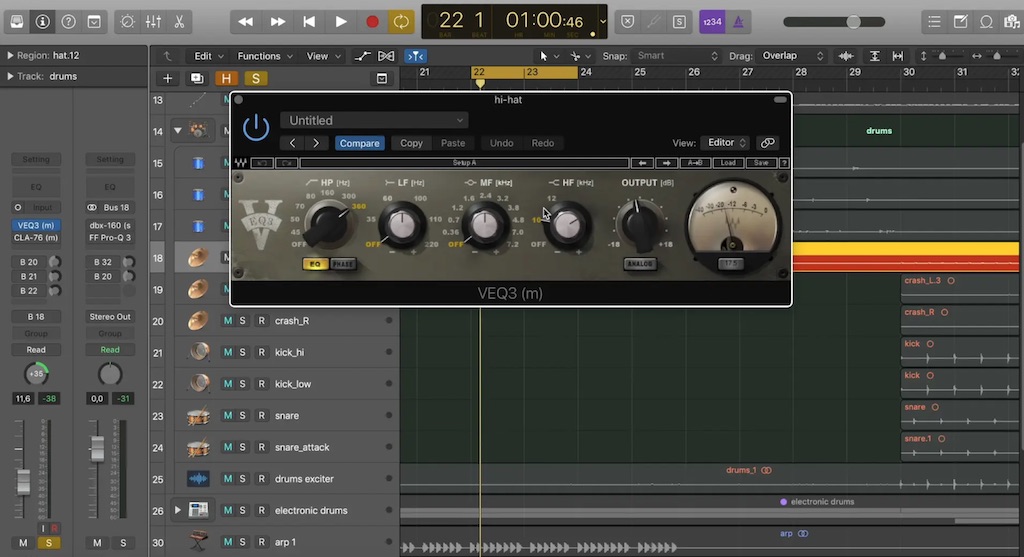Image resolution: width=1024 pixels, height=557 pixels.
Task: Toggle the metronome icon
Action: 738,22
